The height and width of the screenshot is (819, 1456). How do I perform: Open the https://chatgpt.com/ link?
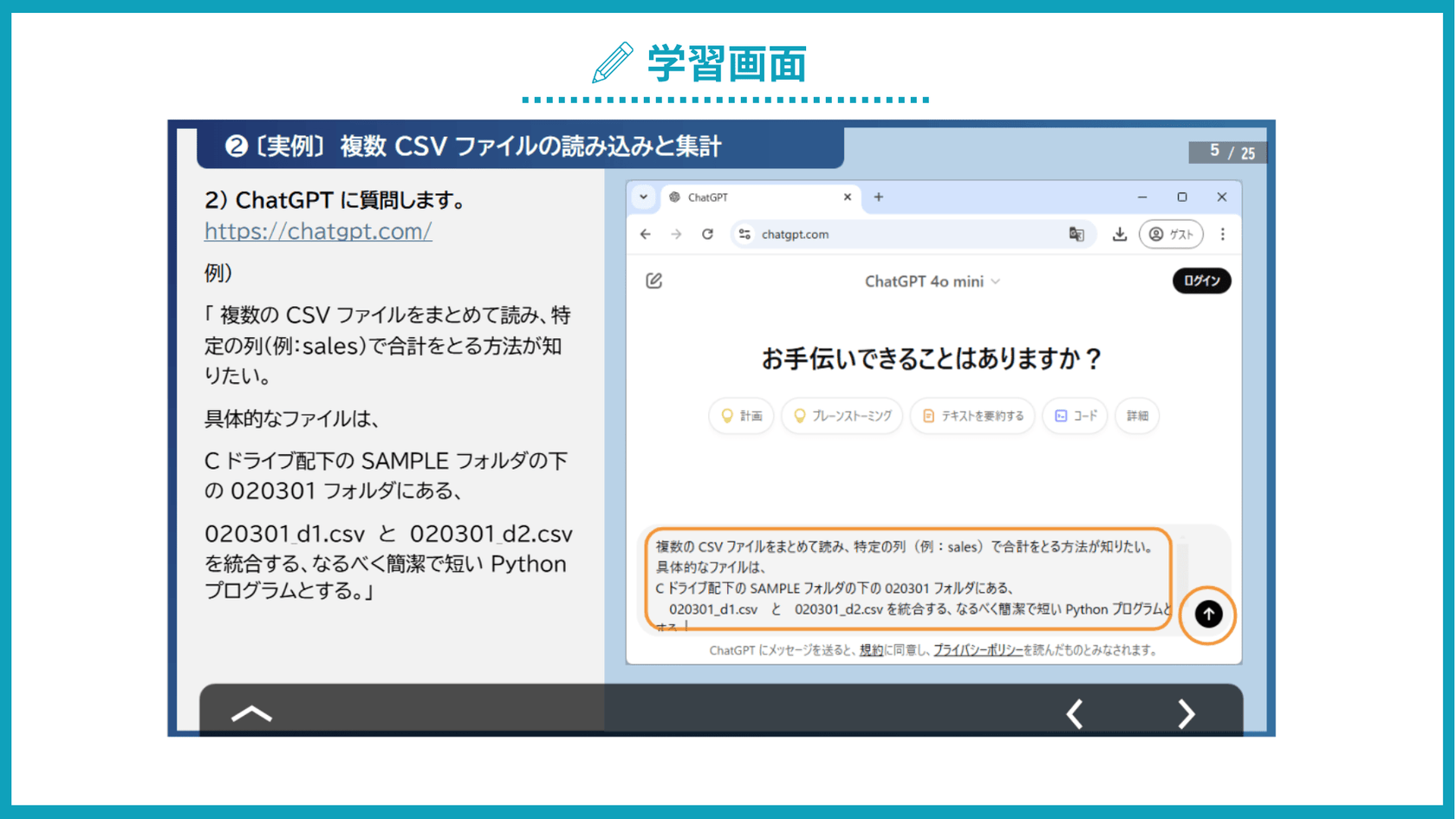click(318, 231)
